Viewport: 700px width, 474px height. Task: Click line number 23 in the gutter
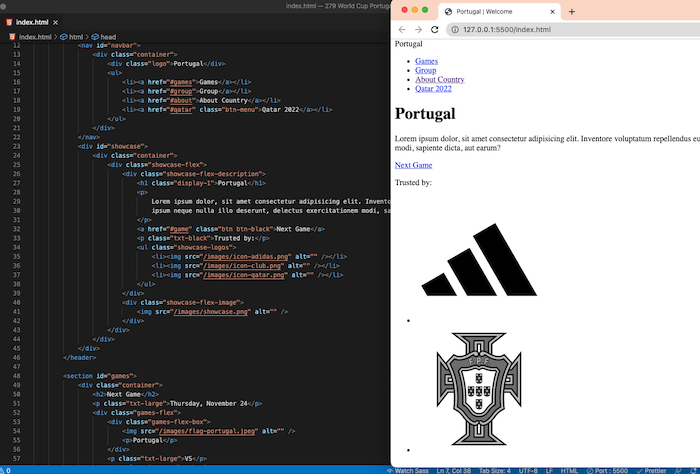(x=17, y=146)
